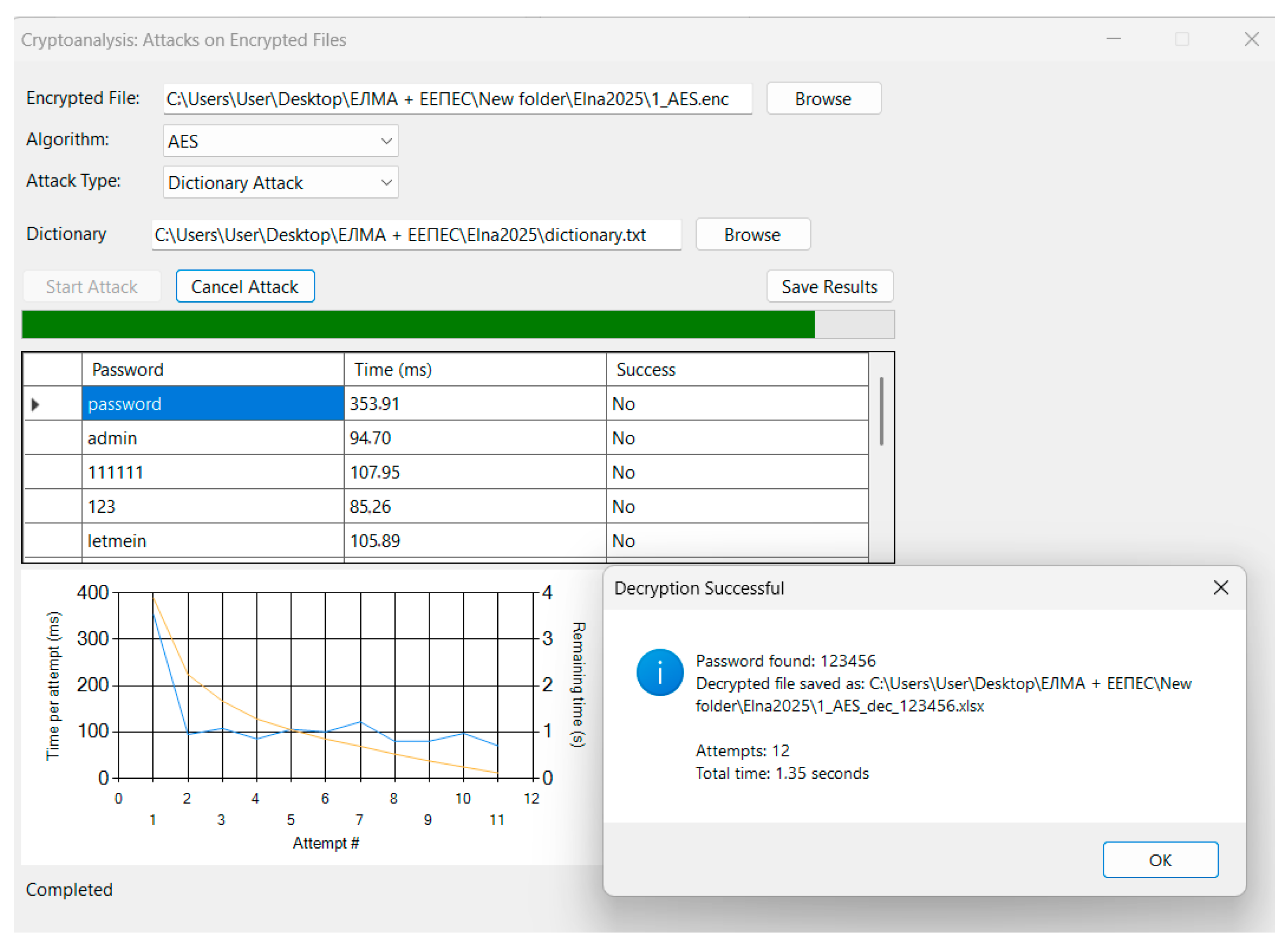The width and height of the screenshot is (1288, 948).
Task: Select the admin row in results table
Action: coord(212,438)
